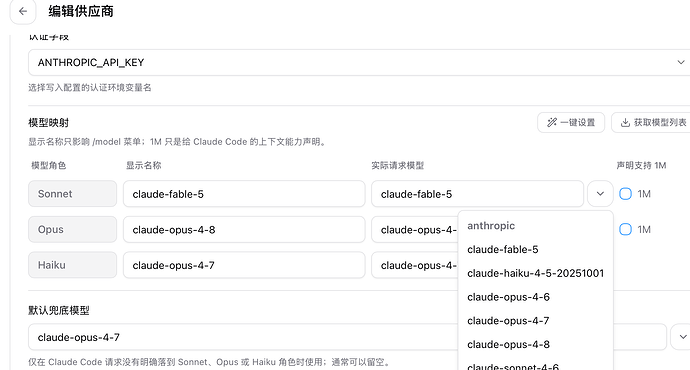Enable 1M context for the Opus row

(625, 229)
